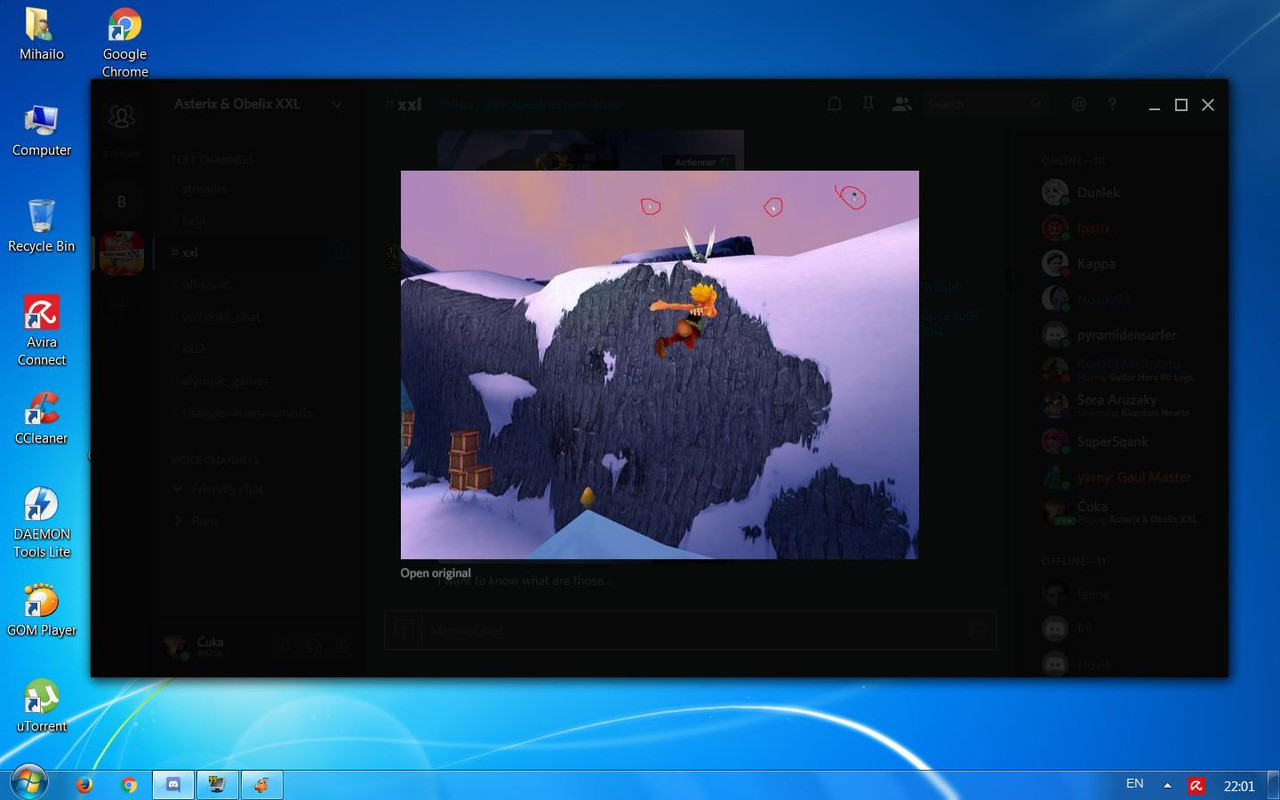Click the EN language indicator
Image resolution: width=1280 pixels, height=800 pixels.
tap(1135, 784)
